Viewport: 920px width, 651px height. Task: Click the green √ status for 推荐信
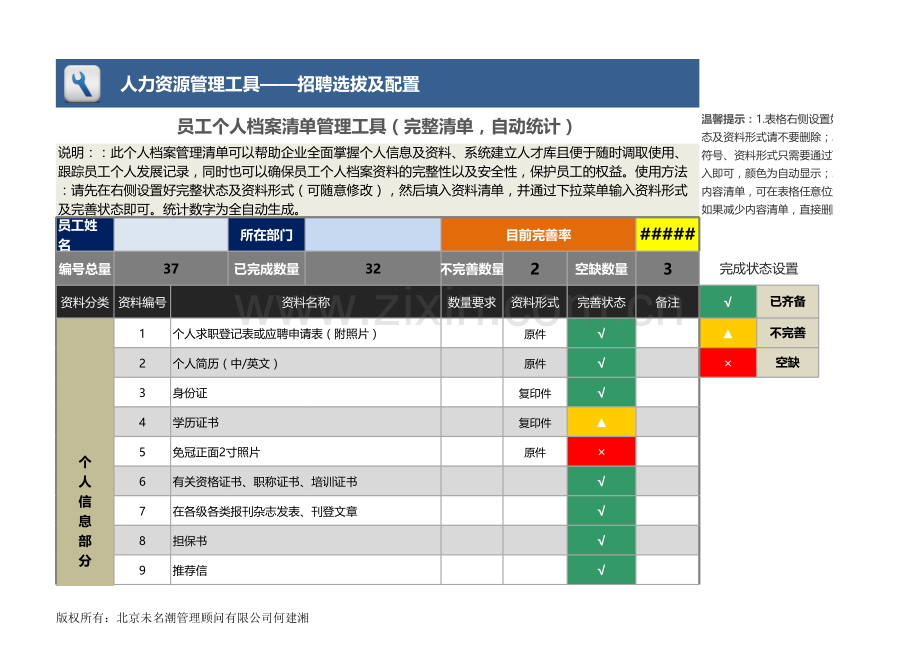coord(600,569)
